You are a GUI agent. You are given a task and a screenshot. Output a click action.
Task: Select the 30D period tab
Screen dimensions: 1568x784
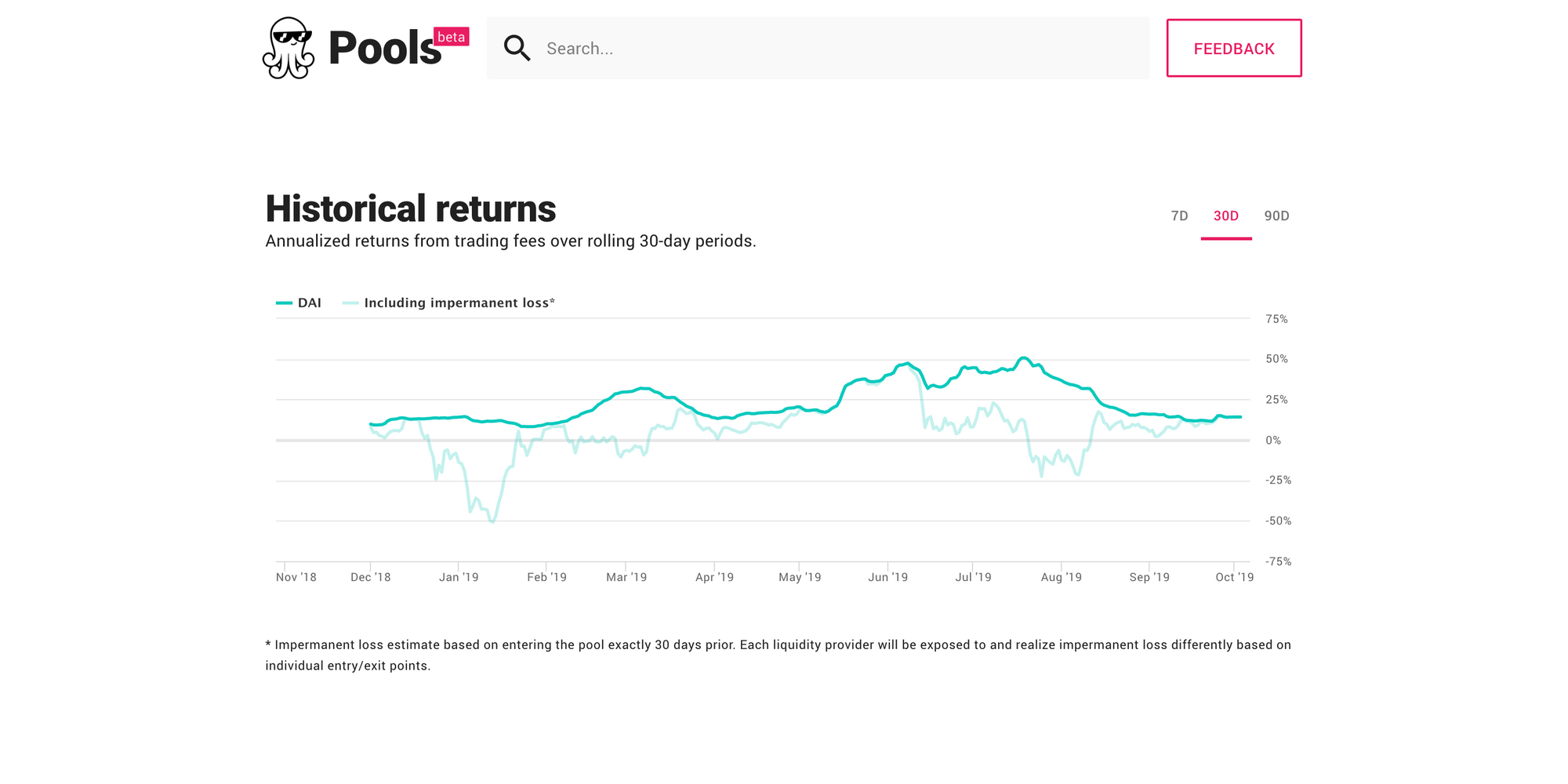click(x=1226, y=216)
